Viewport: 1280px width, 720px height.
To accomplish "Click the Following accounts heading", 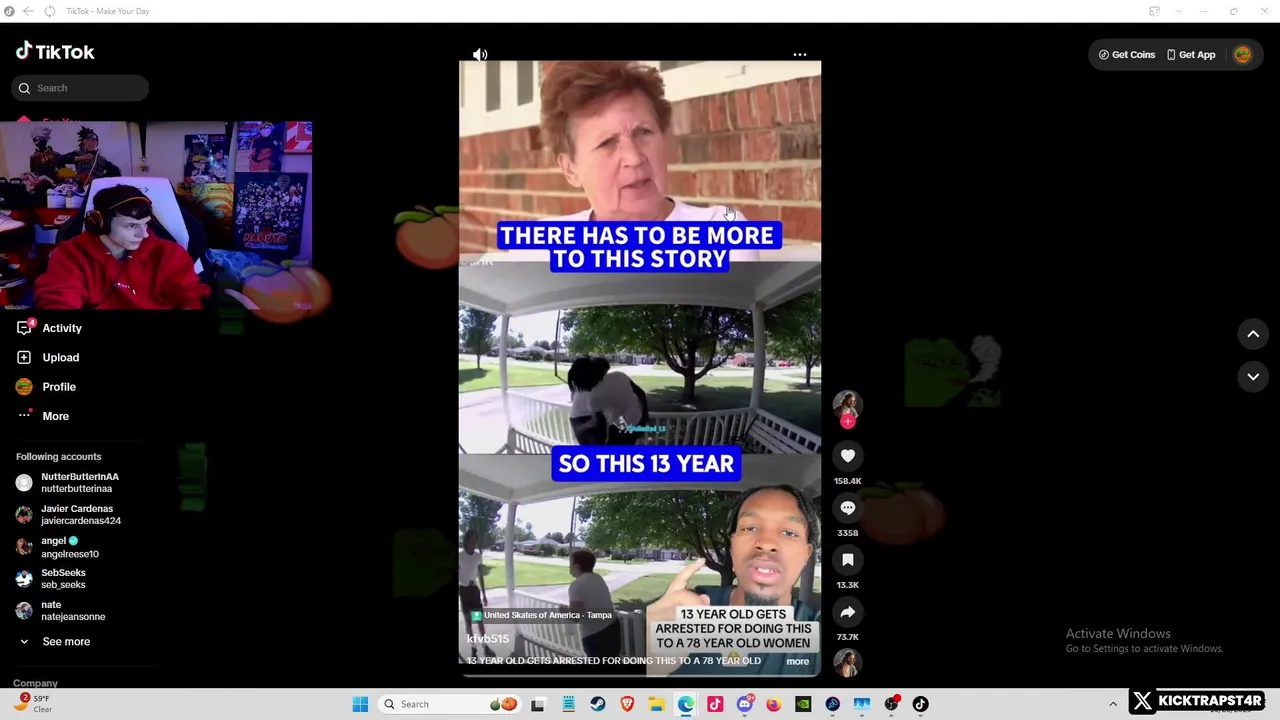I will tap(58, 456).
